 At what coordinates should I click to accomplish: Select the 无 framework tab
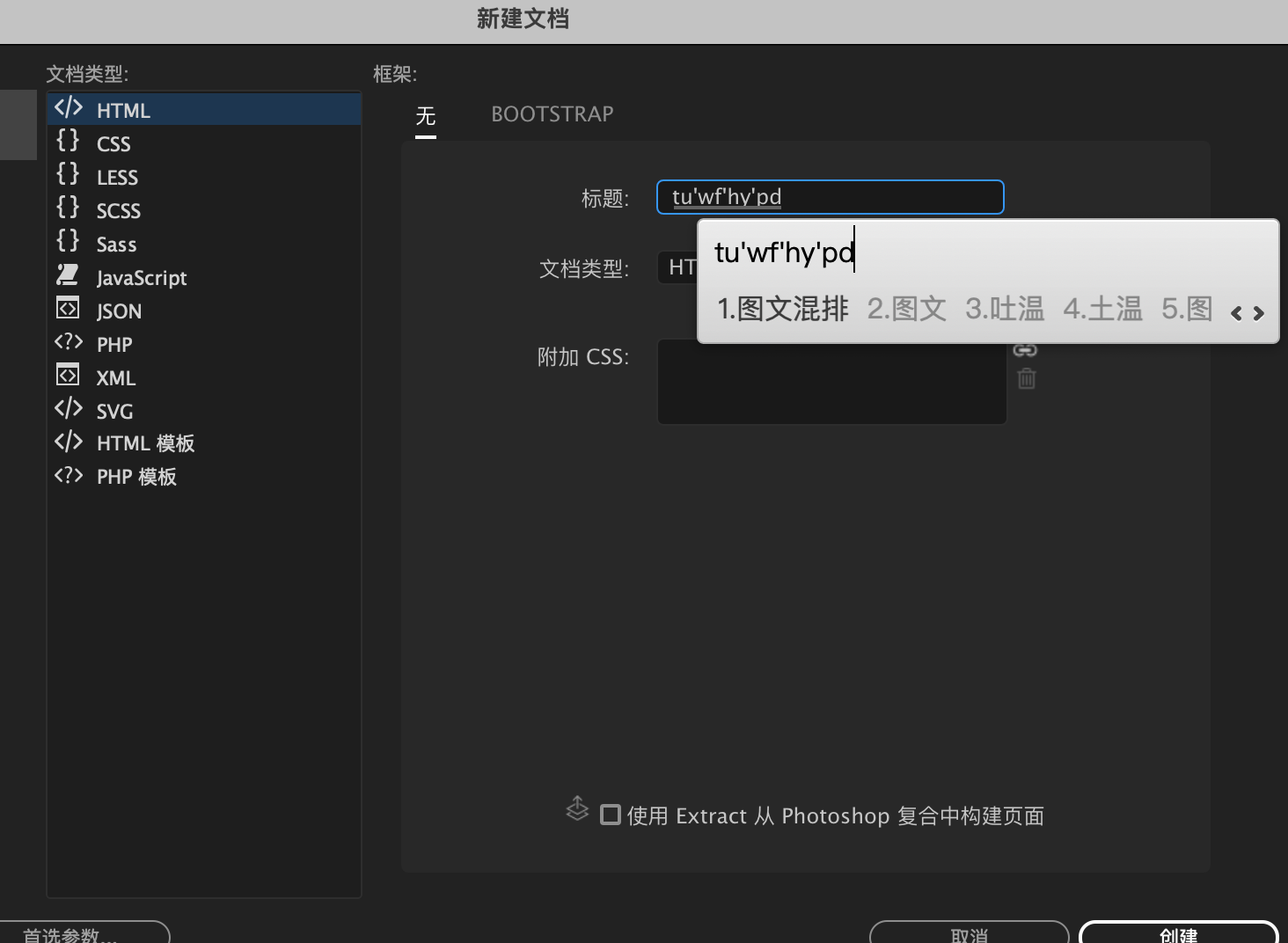click(x=425, y=113)
